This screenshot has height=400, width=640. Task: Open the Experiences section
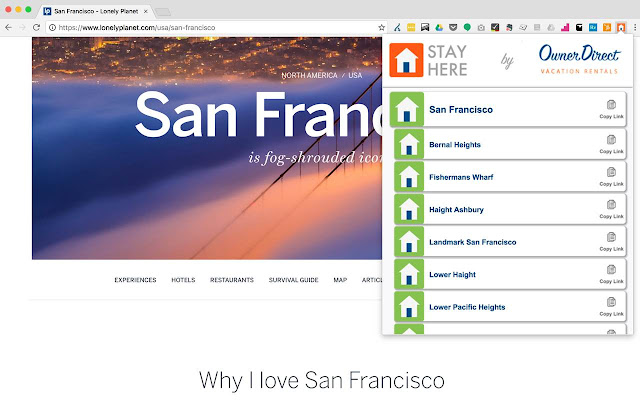coord(135,280)
